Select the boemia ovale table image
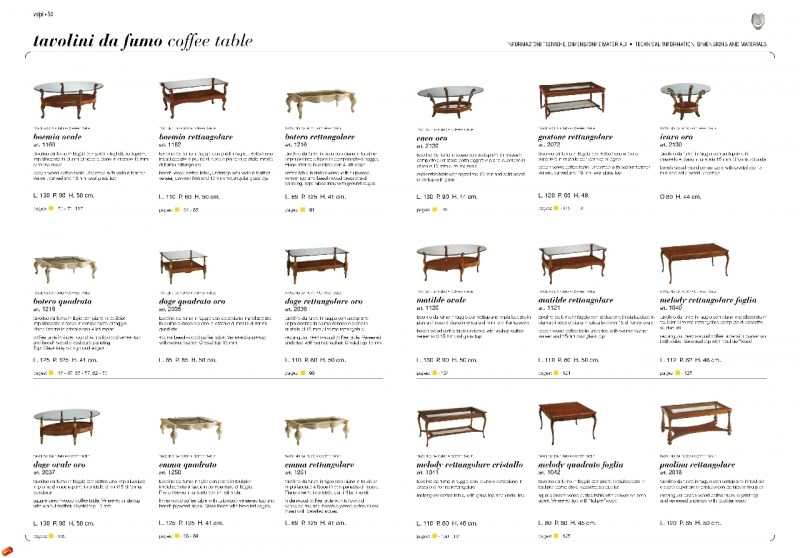This screenshot has height=558, width=800. pos(68,99)
